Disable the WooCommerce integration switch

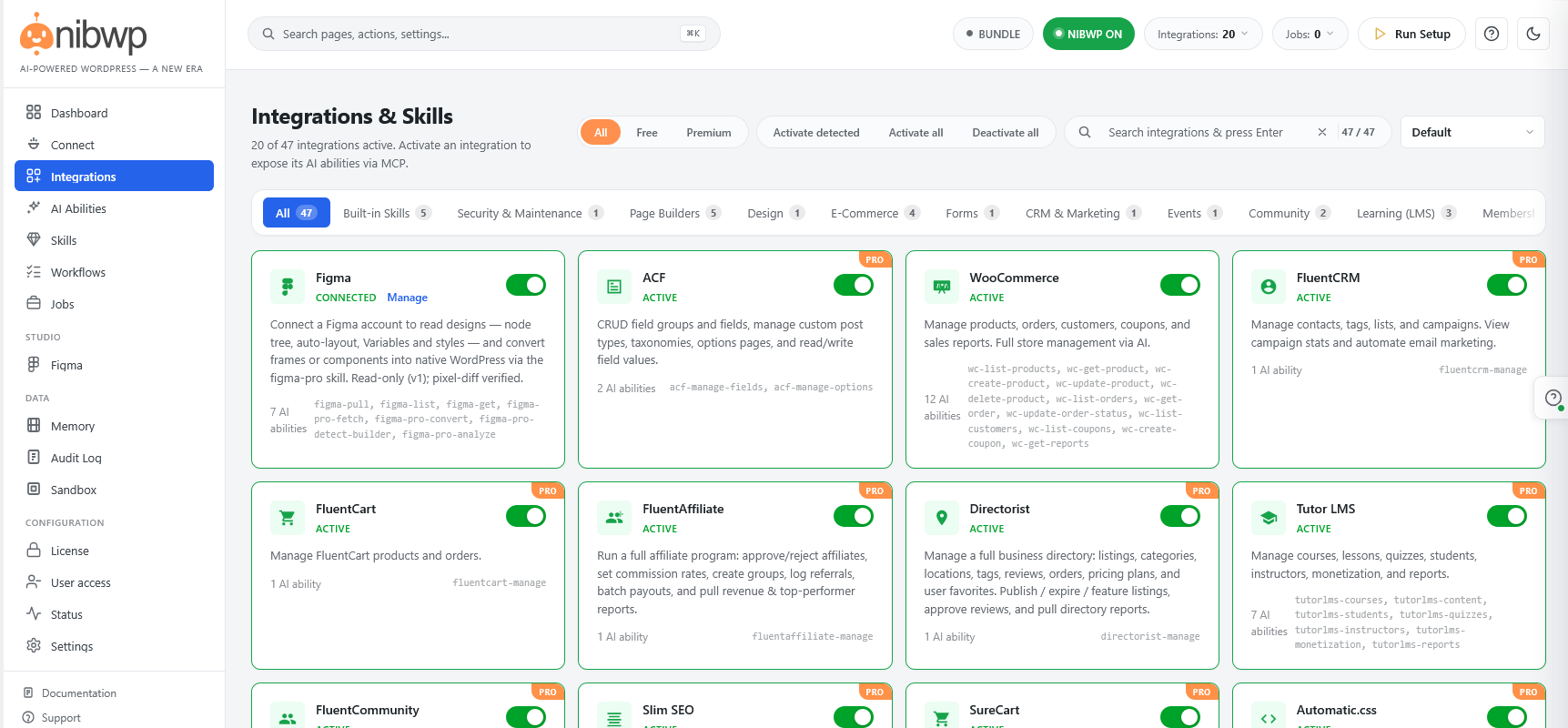click(x=1180, y=285)
